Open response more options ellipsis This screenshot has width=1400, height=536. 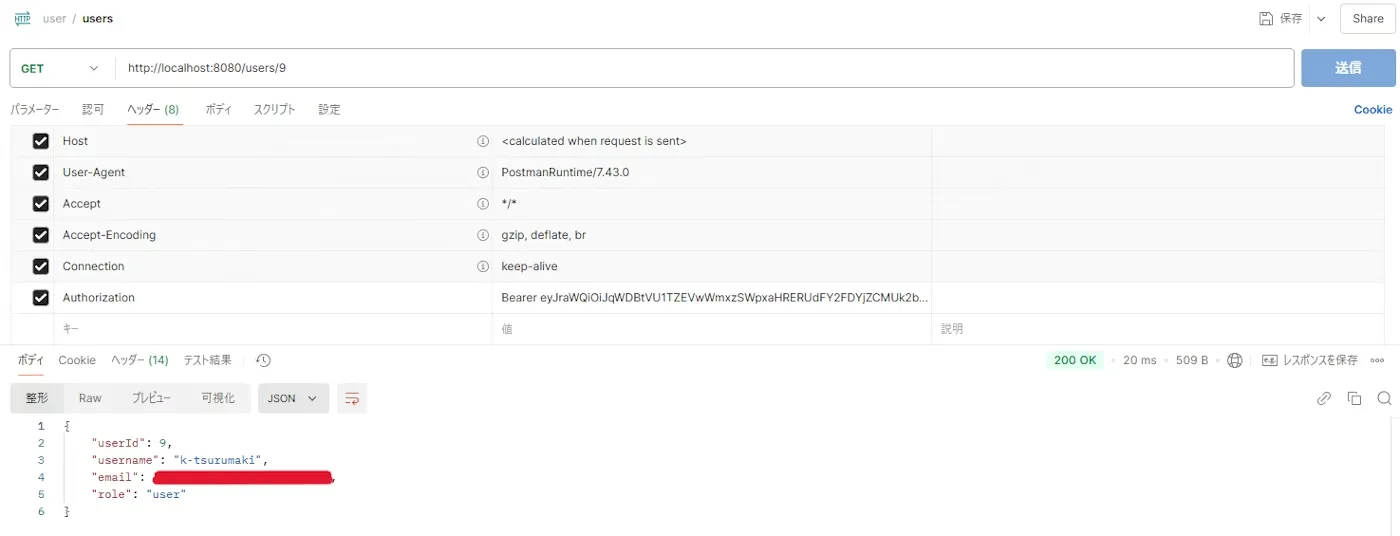pyautogui.click(x=1377, y=360)
